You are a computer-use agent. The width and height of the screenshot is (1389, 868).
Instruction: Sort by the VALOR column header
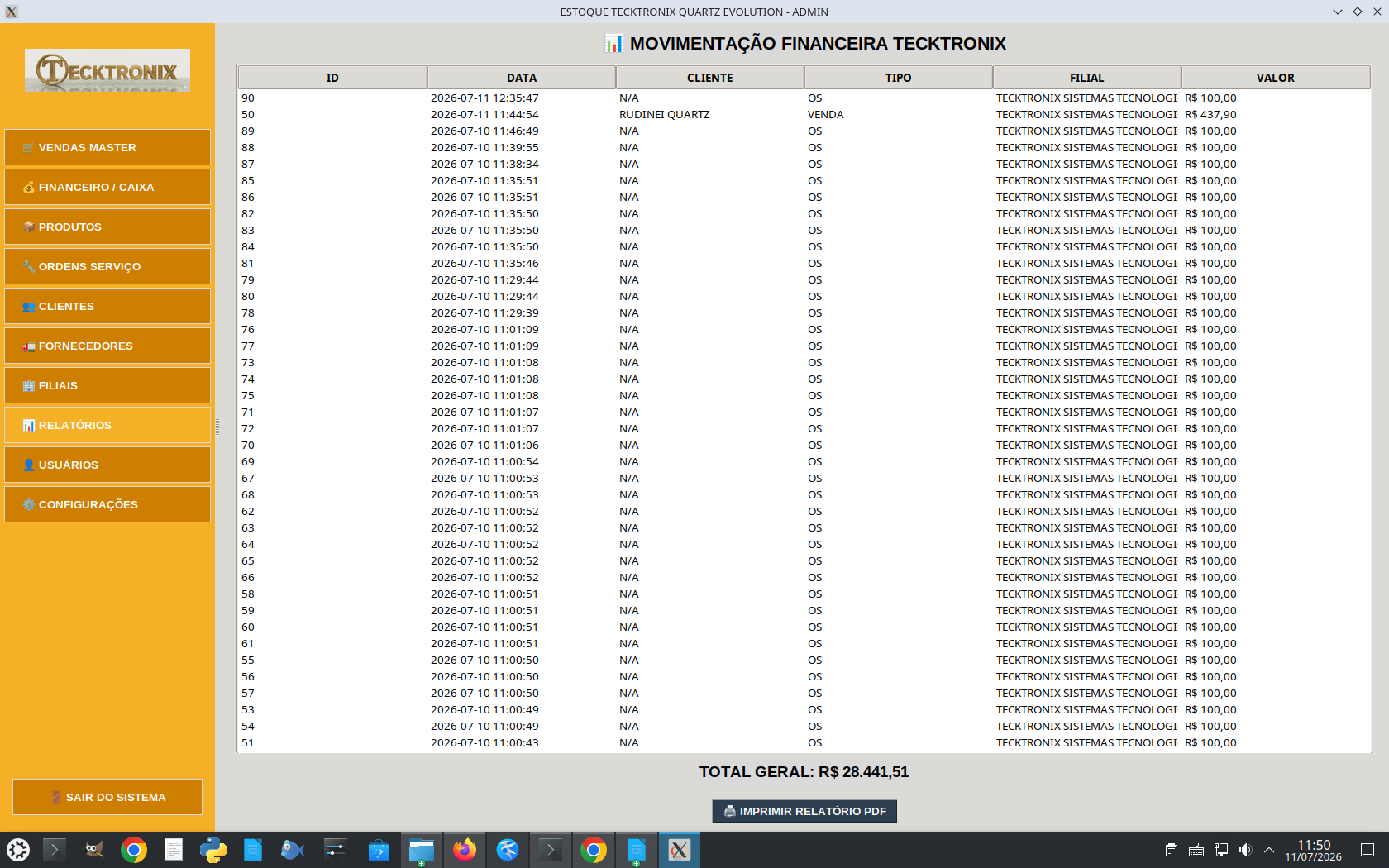click(1276, 78)
